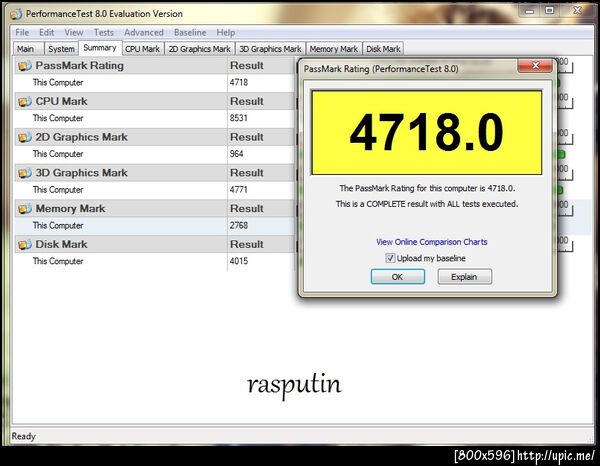The height and width of the screenshot is (466, 600).
Task: Click the Disk Mark result value 4015
Action: [239, 261]
